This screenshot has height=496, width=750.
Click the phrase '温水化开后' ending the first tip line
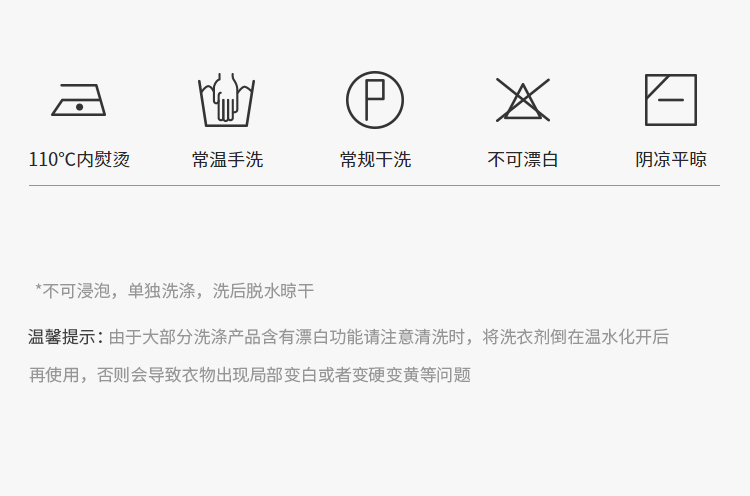click(627, 337)
